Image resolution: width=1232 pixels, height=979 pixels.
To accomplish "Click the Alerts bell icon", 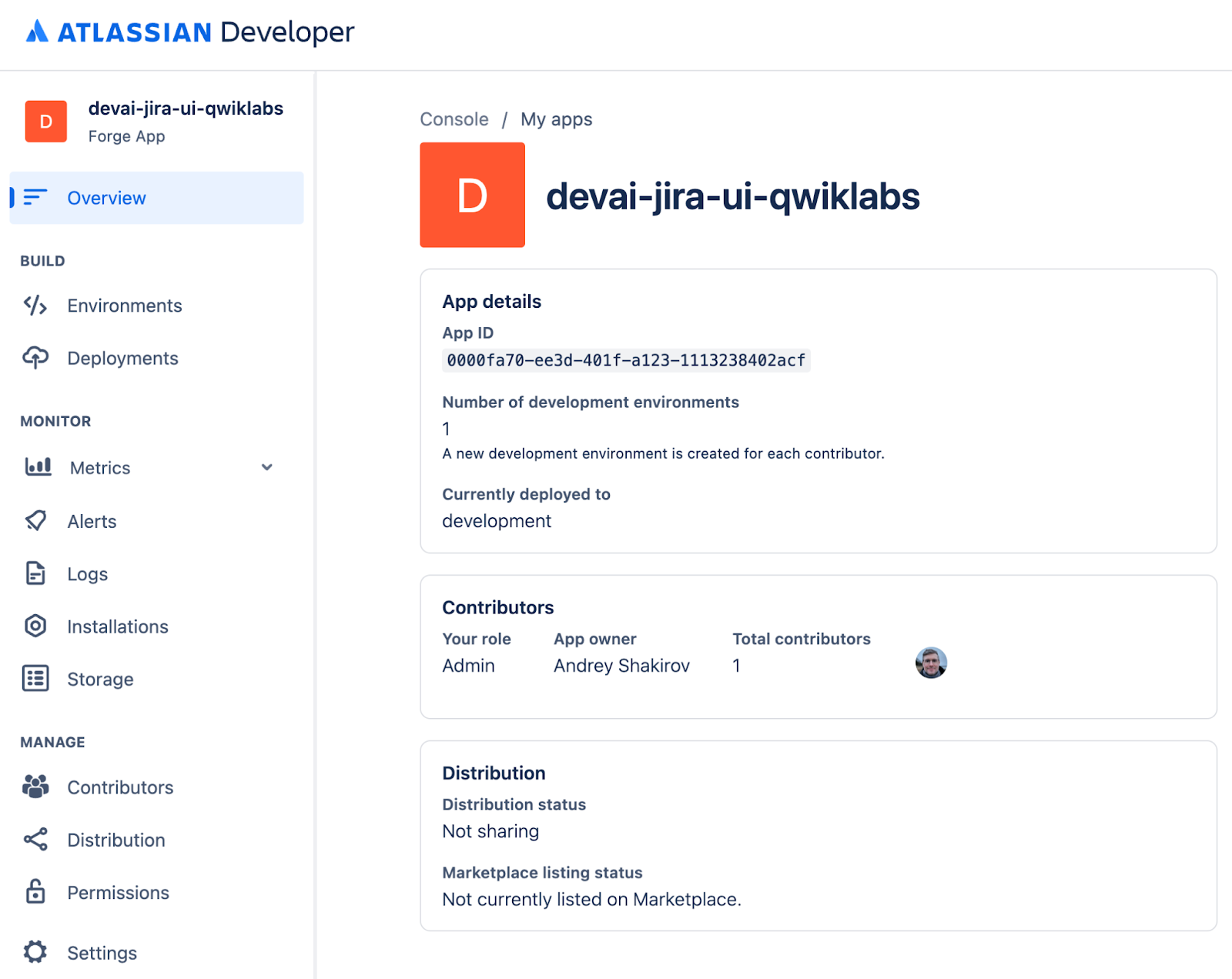I will click(x=35, y=521).
